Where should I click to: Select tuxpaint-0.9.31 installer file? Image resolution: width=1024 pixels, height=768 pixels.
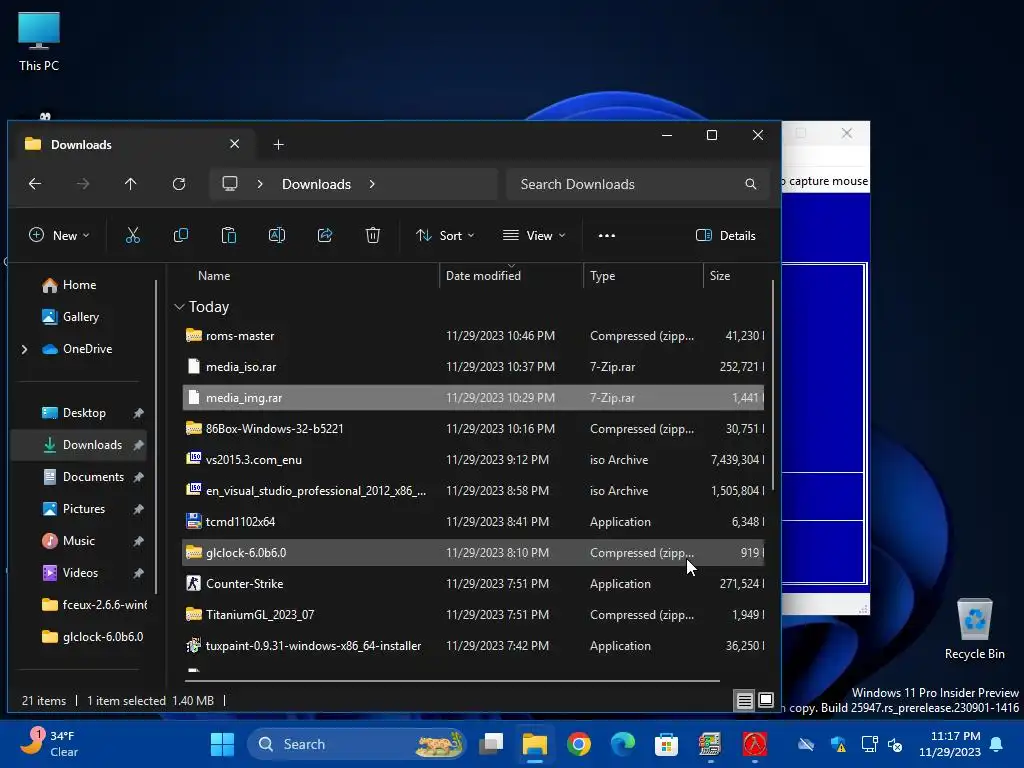[x=473, y=646]
